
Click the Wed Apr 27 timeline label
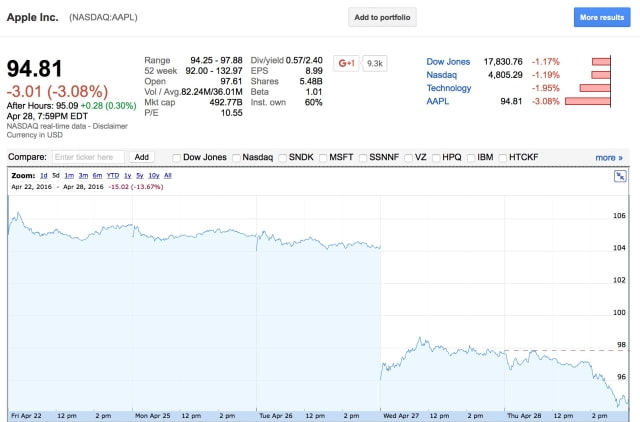[401, 415]
